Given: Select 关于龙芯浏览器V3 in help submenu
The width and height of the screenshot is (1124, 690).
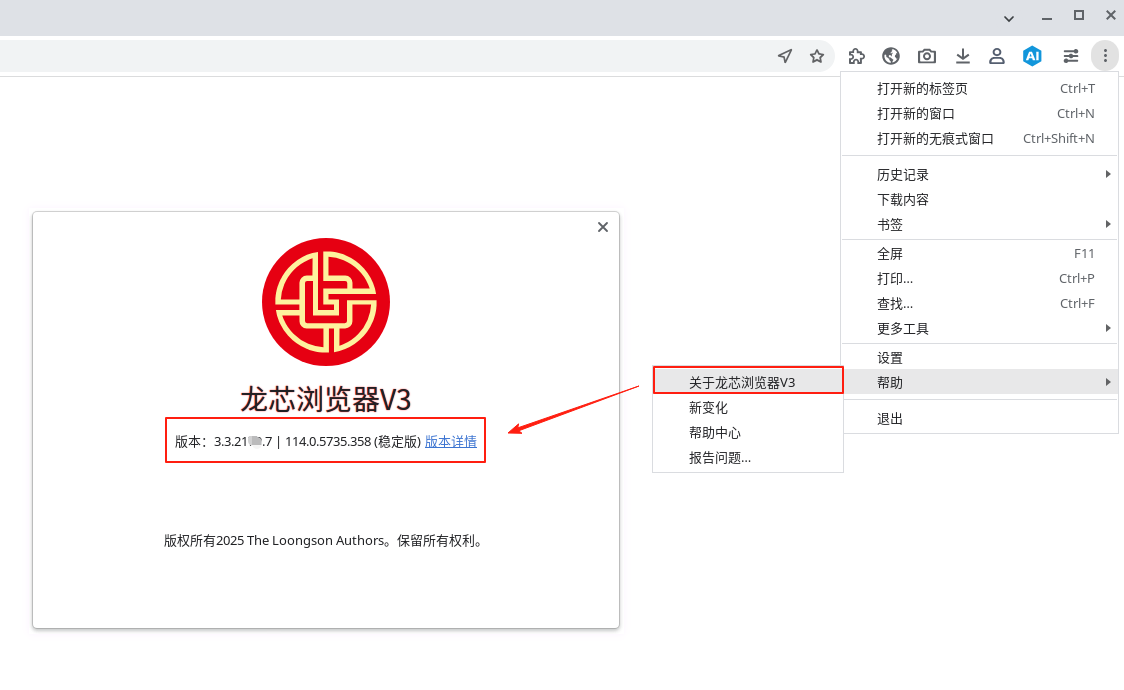Looking at the screenshot, I should pos(748,383).
